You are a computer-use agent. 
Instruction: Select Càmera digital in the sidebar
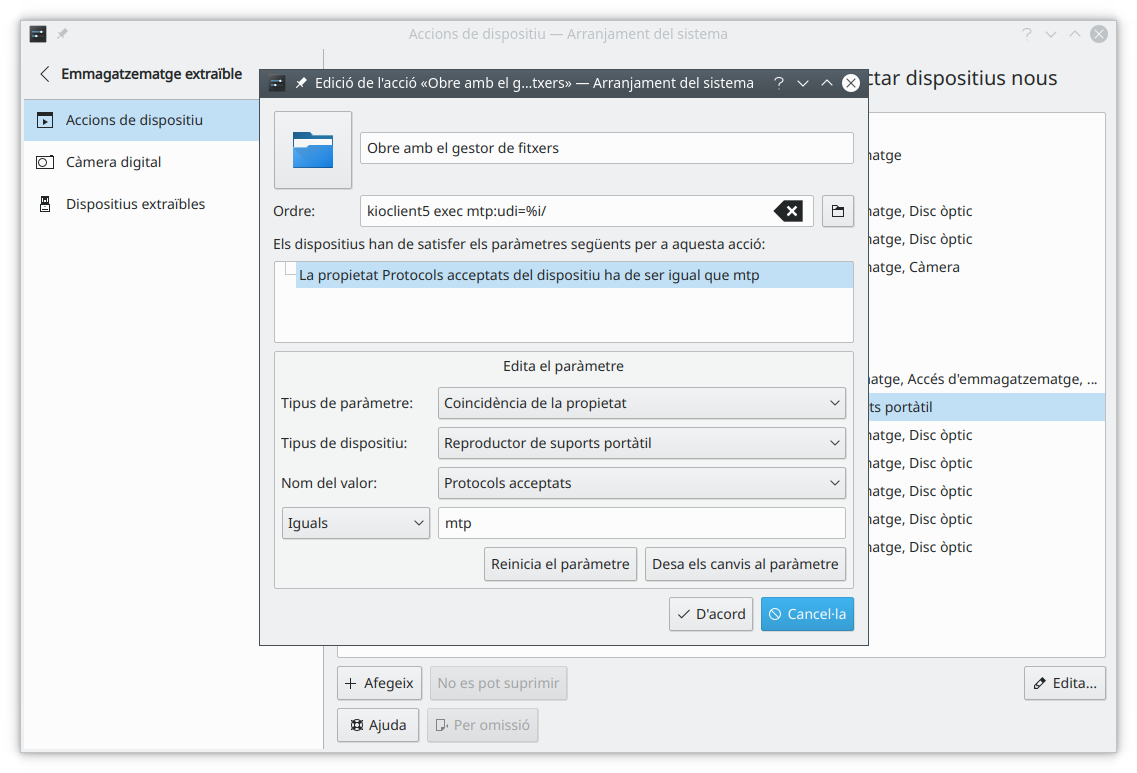click(x=113, y=162)
